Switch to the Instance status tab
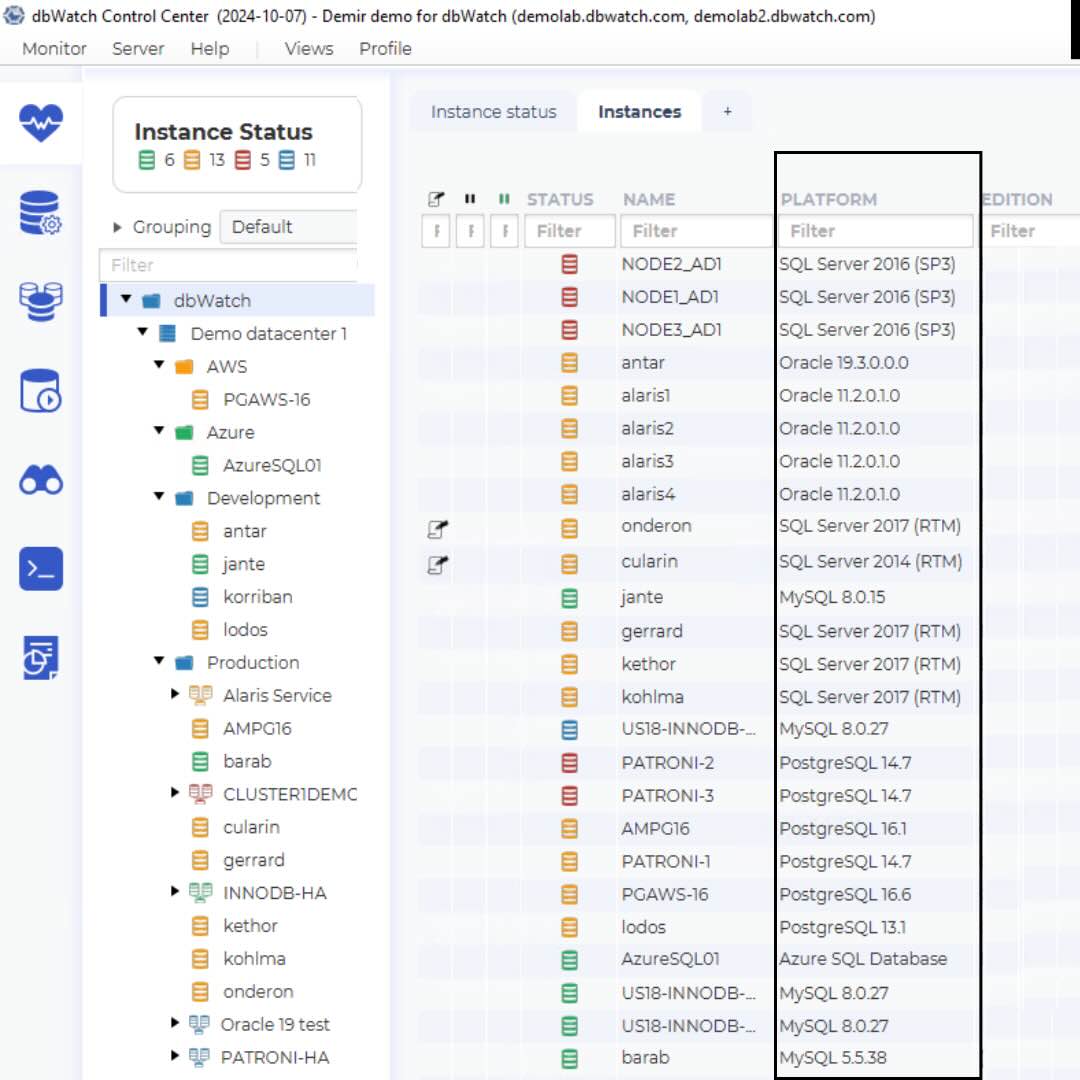The height and width of the screenshot is (1080, 1080). [493, 111]
